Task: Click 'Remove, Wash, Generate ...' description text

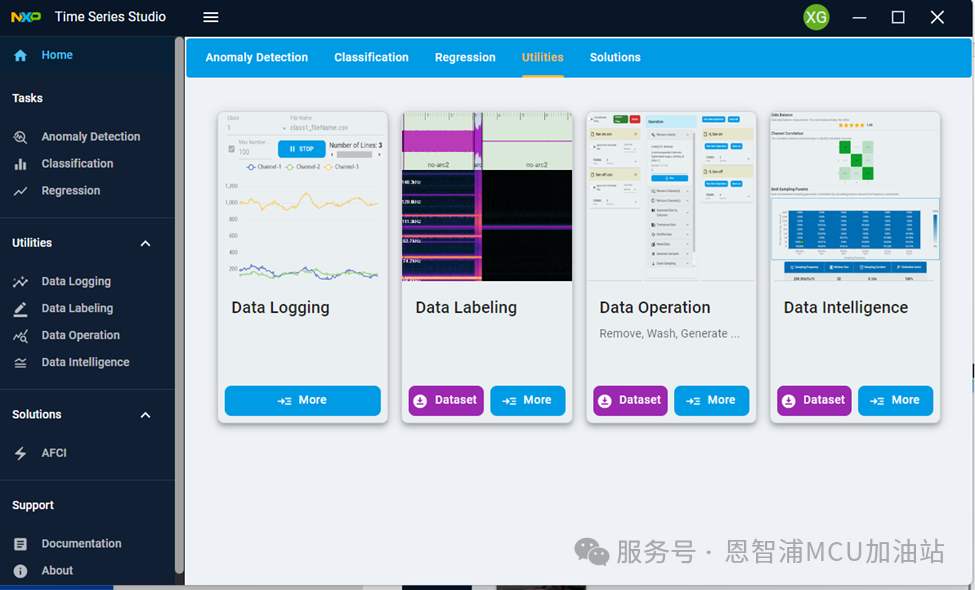Action: [x=670, y=334]
